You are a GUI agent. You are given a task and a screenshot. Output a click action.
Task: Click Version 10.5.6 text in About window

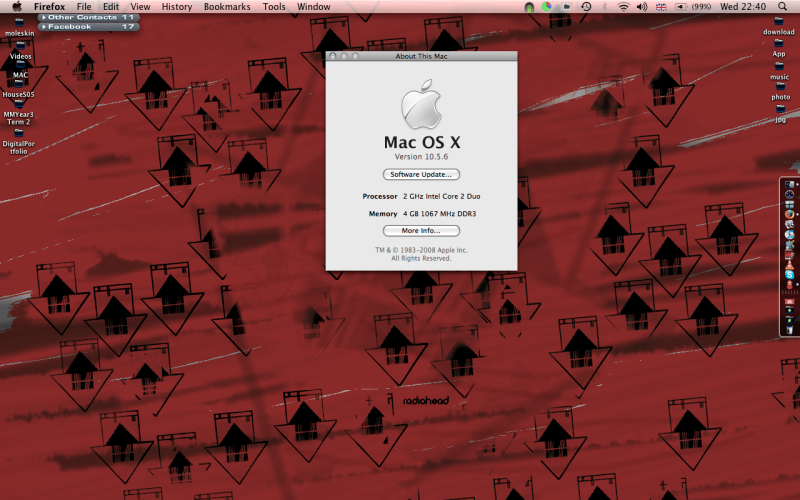coord(421,157)
